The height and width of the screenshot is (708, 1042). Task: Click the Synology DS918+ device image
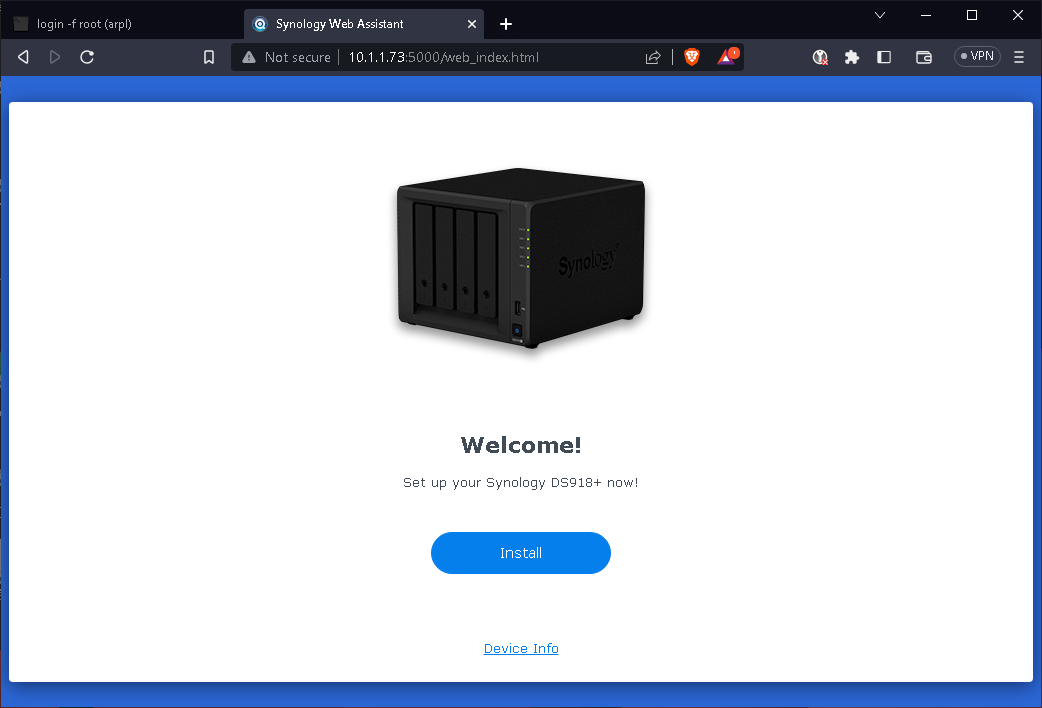click(521, 258)
